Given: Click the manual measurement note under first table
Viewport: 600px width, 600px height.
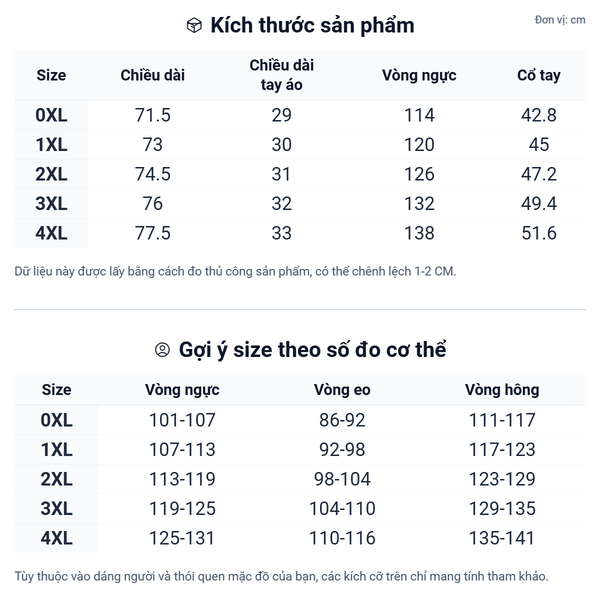Looking at the screenshot, I should click(x=235, y=271).
